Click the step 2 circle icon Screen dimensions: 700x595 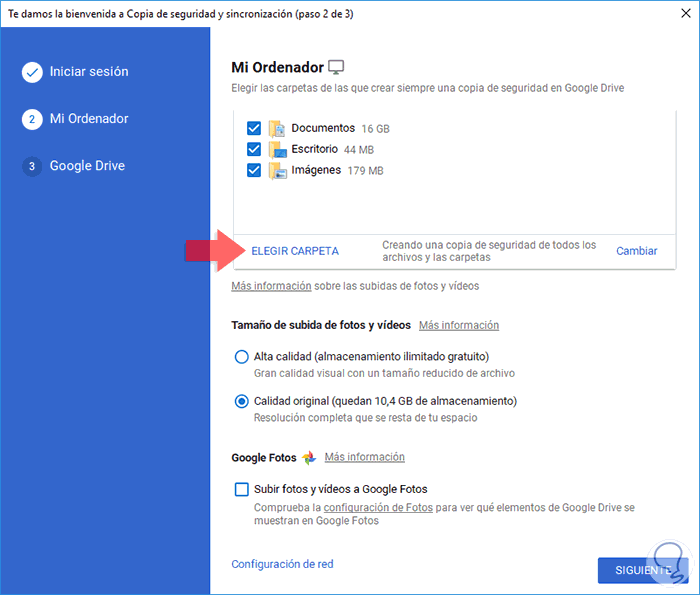(32, 119)
